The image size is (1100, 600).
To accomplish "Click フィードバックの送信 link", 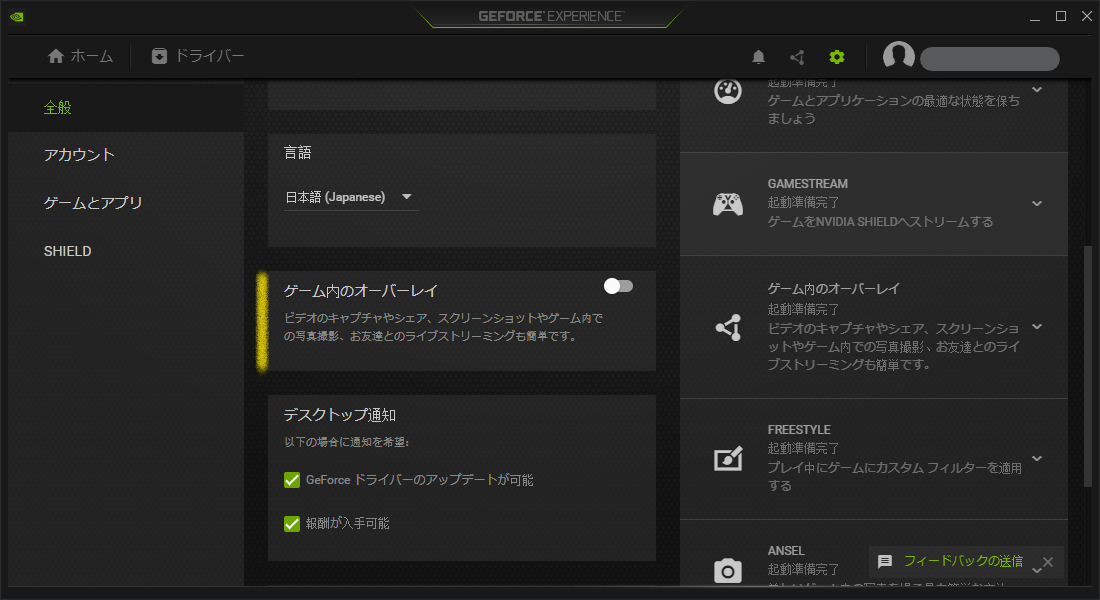I will [x=962, y=561].
